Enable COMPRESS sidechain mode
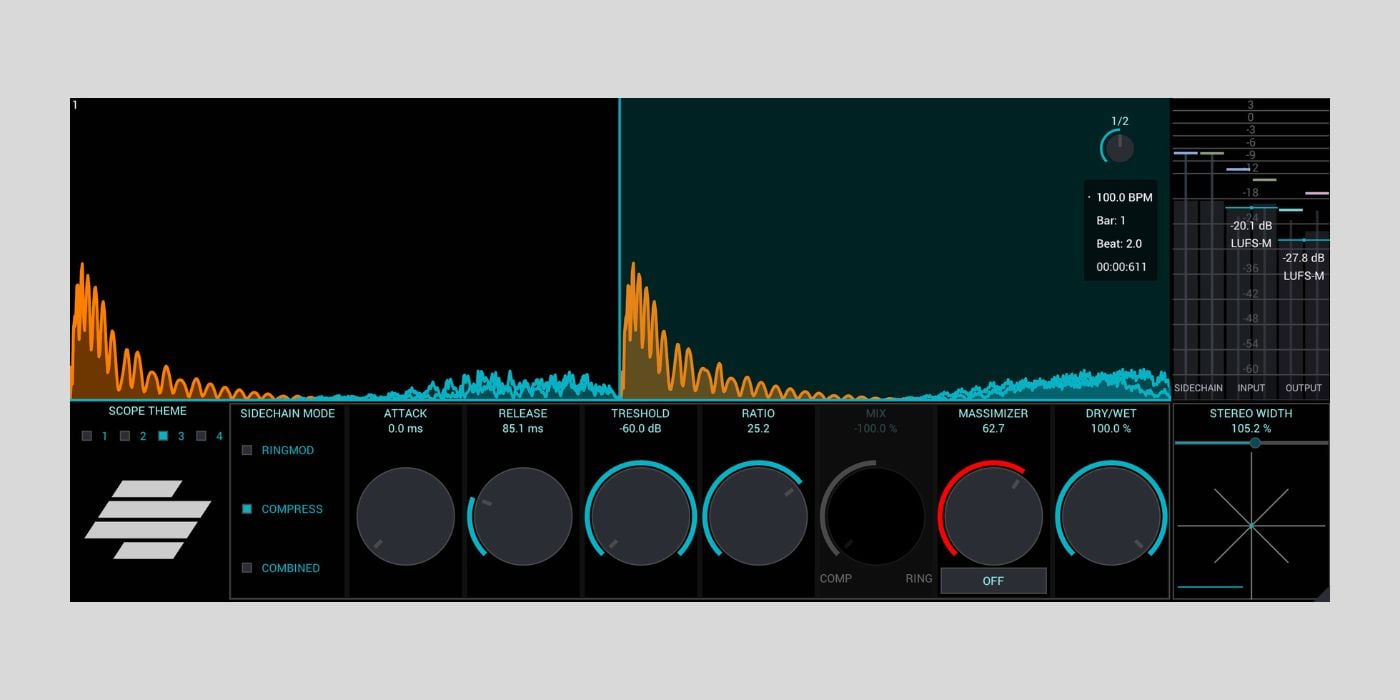 pyautogui.click(x=247, y=509)
